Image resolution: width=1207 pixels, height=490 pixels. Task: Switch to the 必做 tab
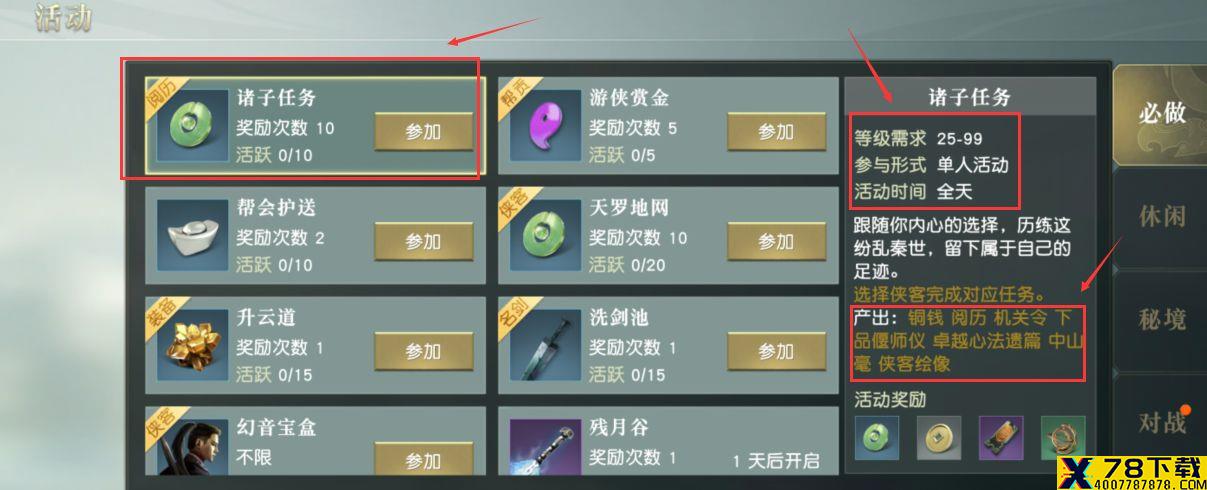click(x=1161, y=113)
